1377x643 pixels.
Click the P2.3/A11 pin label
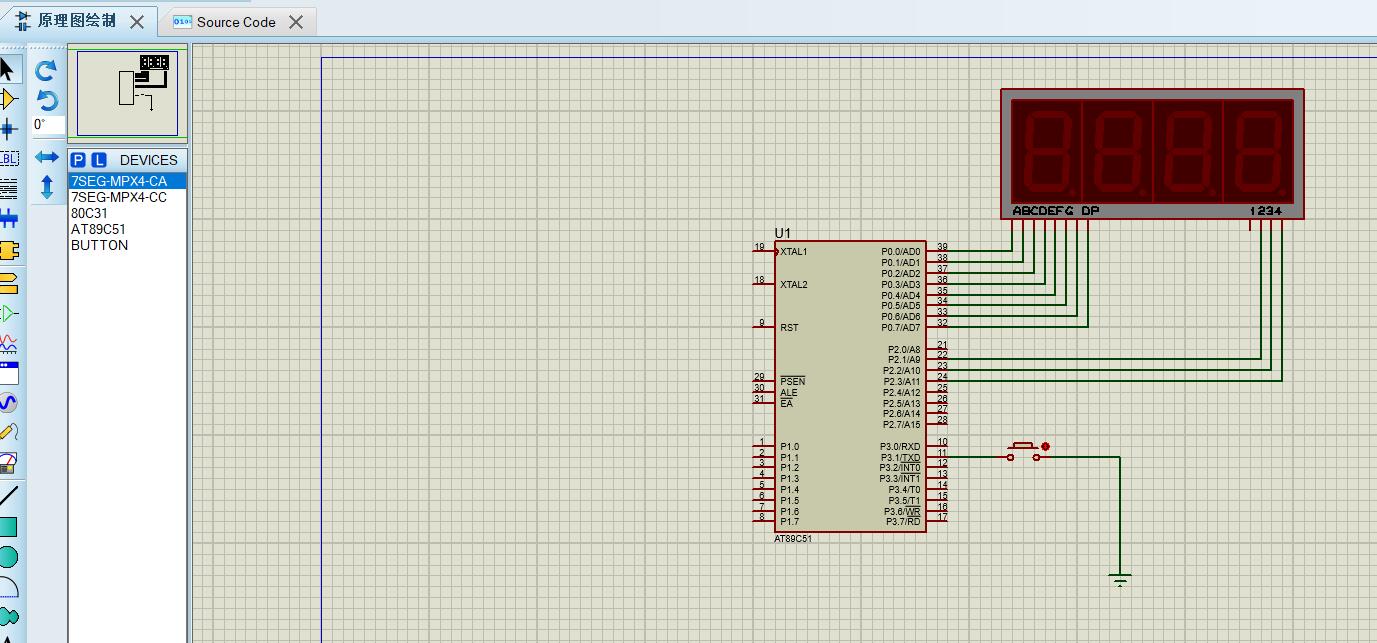(902, 382)
